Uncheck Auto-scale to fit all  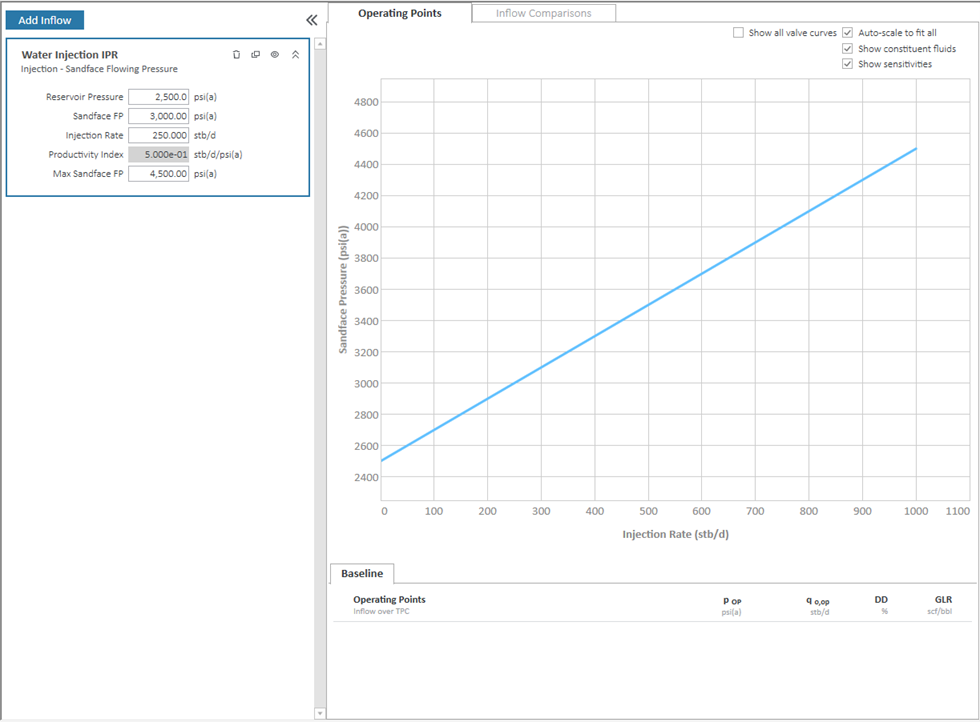click(x=848, y=33)
